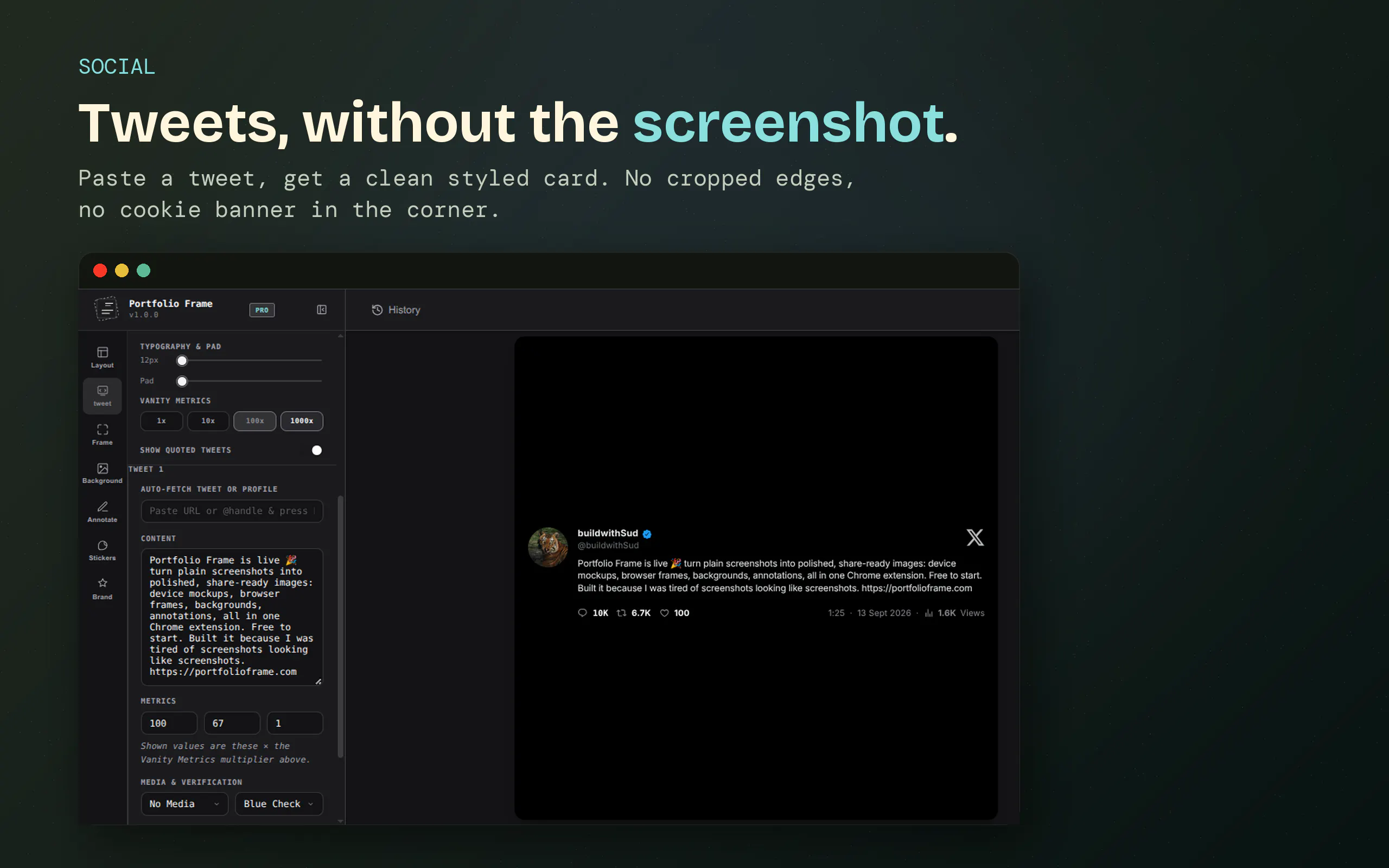Screen dimensions: 1389x868
Task: Click the MEDIA & VERIFICATION heading
Action: pyautogui.click(x=191, y=782)
